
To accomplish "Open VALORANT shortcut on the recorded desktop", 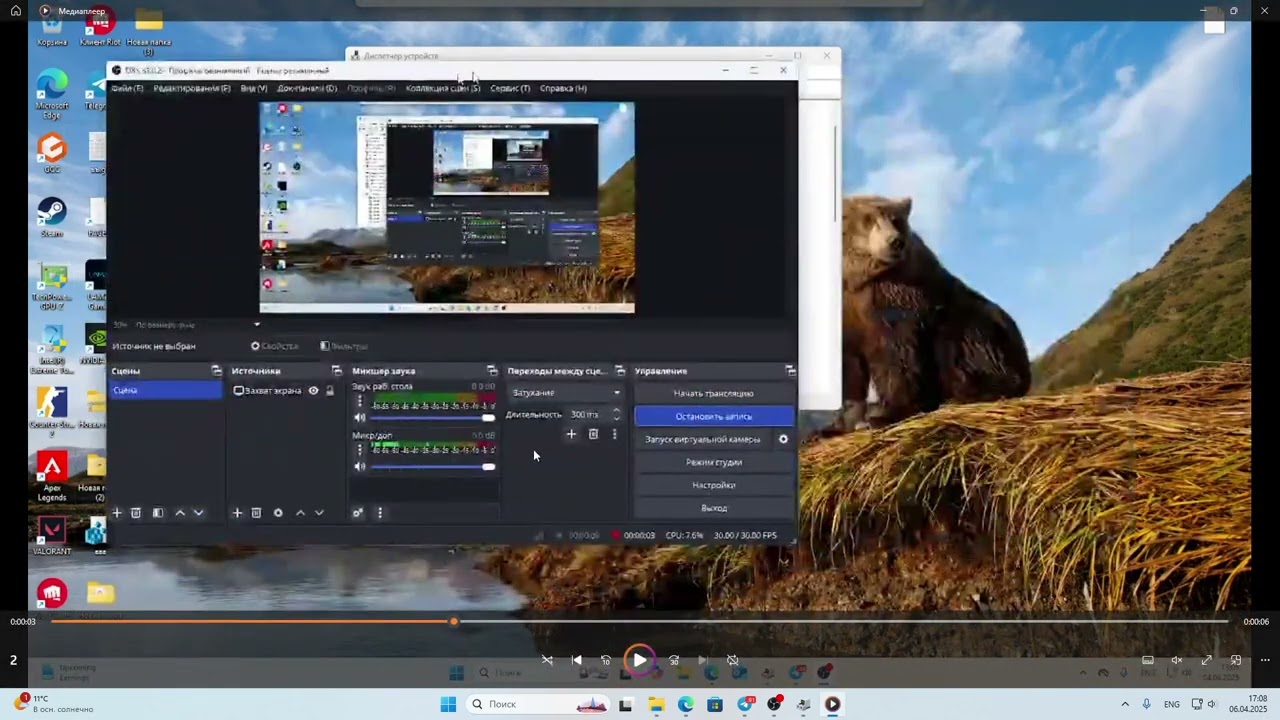I will click(x=52, y=535).
